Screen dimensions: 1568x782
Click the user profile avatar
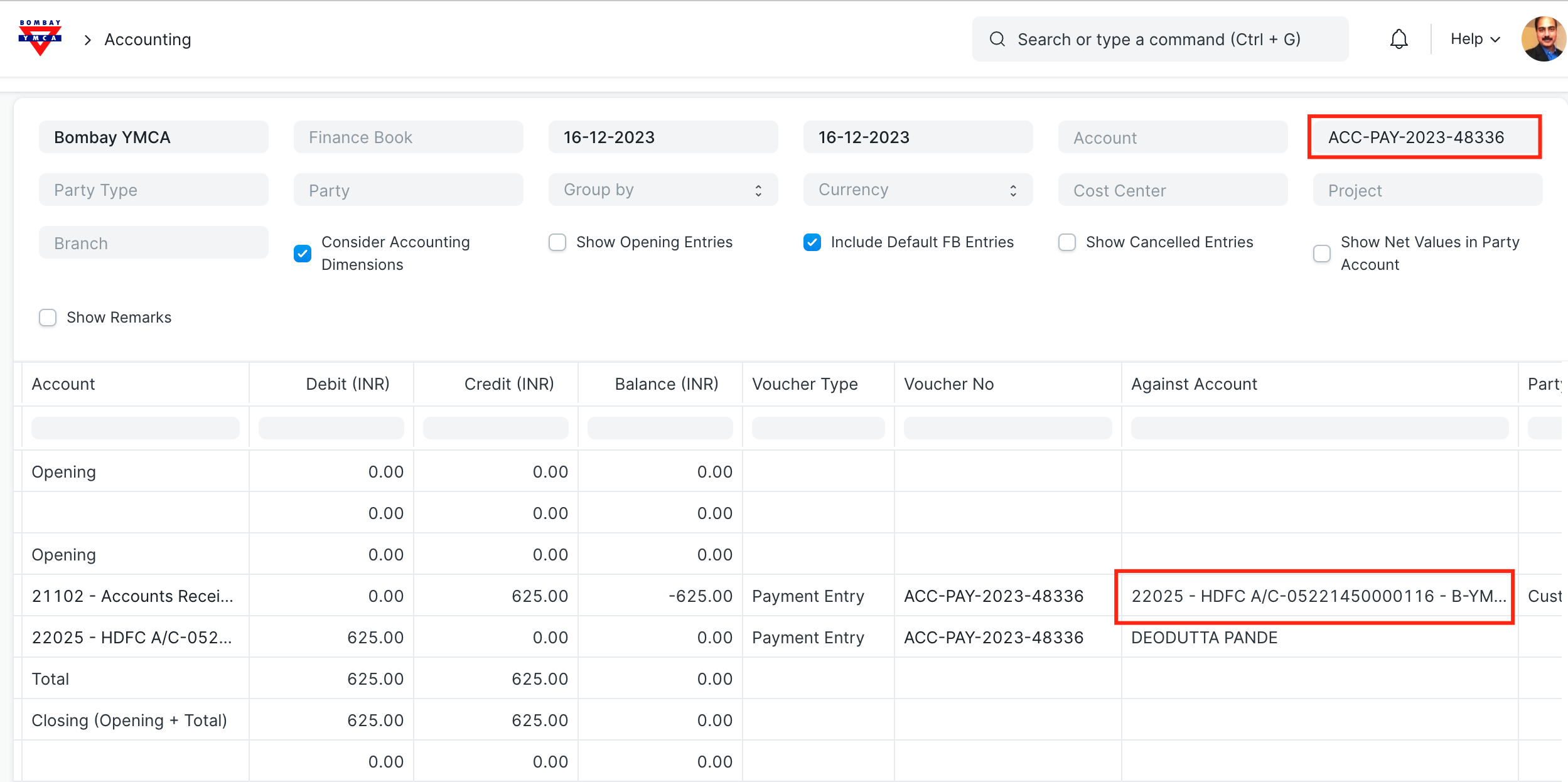[x=1543, y=39]
